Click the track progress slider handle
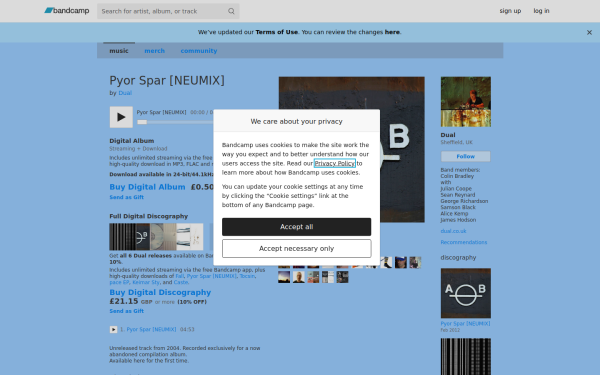 [x=142, y=122]
